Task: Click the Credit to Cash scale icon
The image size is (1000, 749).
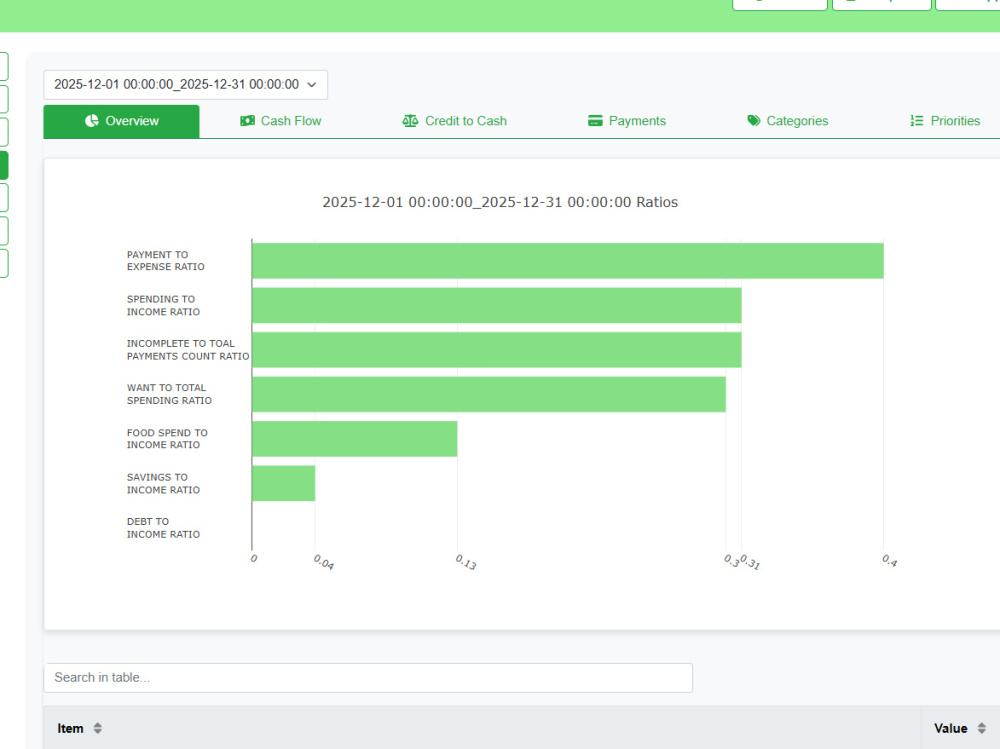Action: [410, 121]
